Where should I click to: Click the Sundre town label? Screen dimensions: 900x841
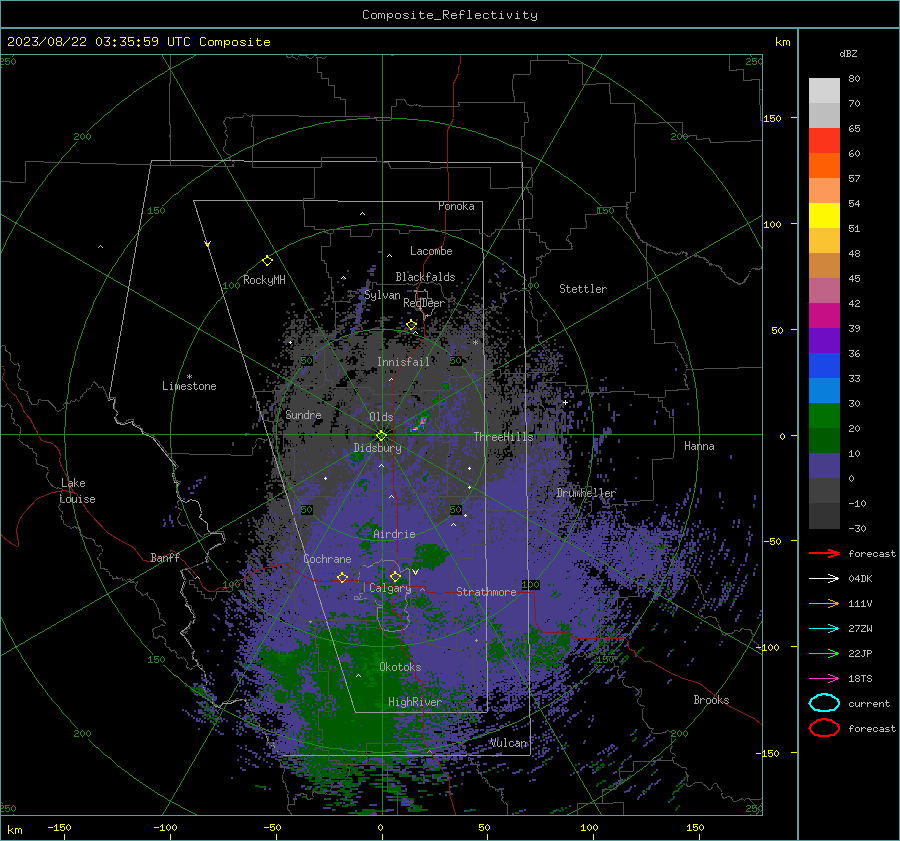coord(303,414)
